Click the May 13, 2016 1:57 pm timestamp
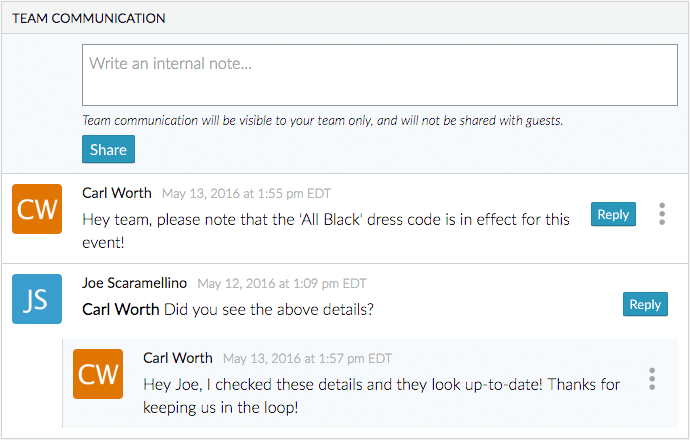690x440 pixels. tap(307, 359)
